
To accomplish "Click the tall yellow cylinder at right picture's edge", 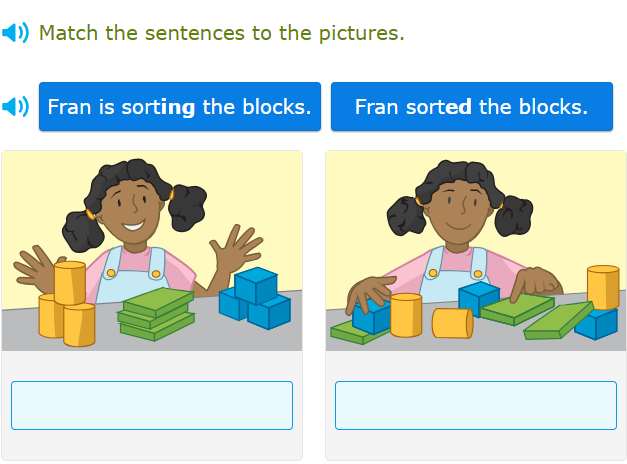I will tap(602, 287).
